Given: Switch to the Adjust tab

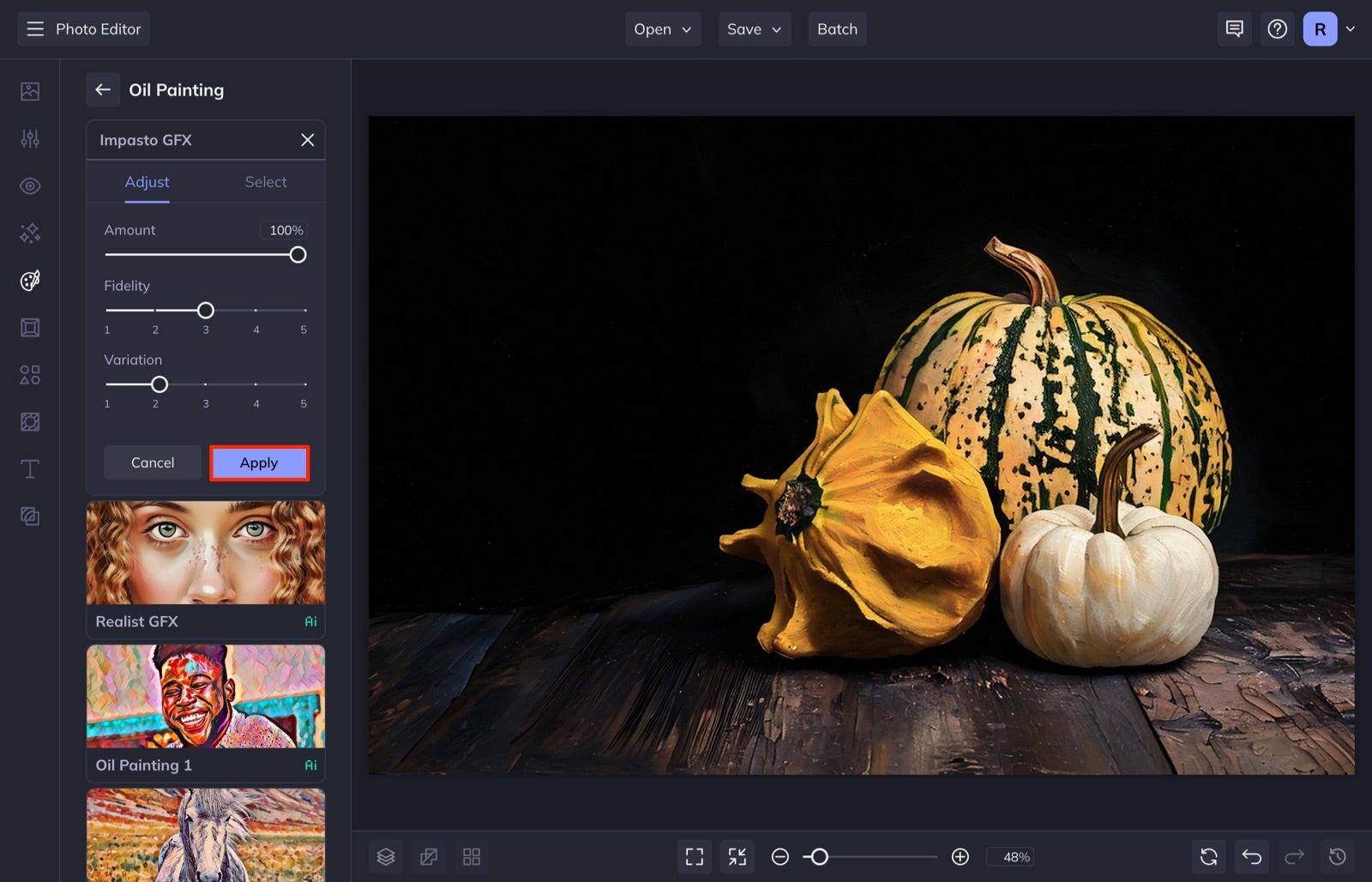Looking at the screenshot, I should click(147, 182).
